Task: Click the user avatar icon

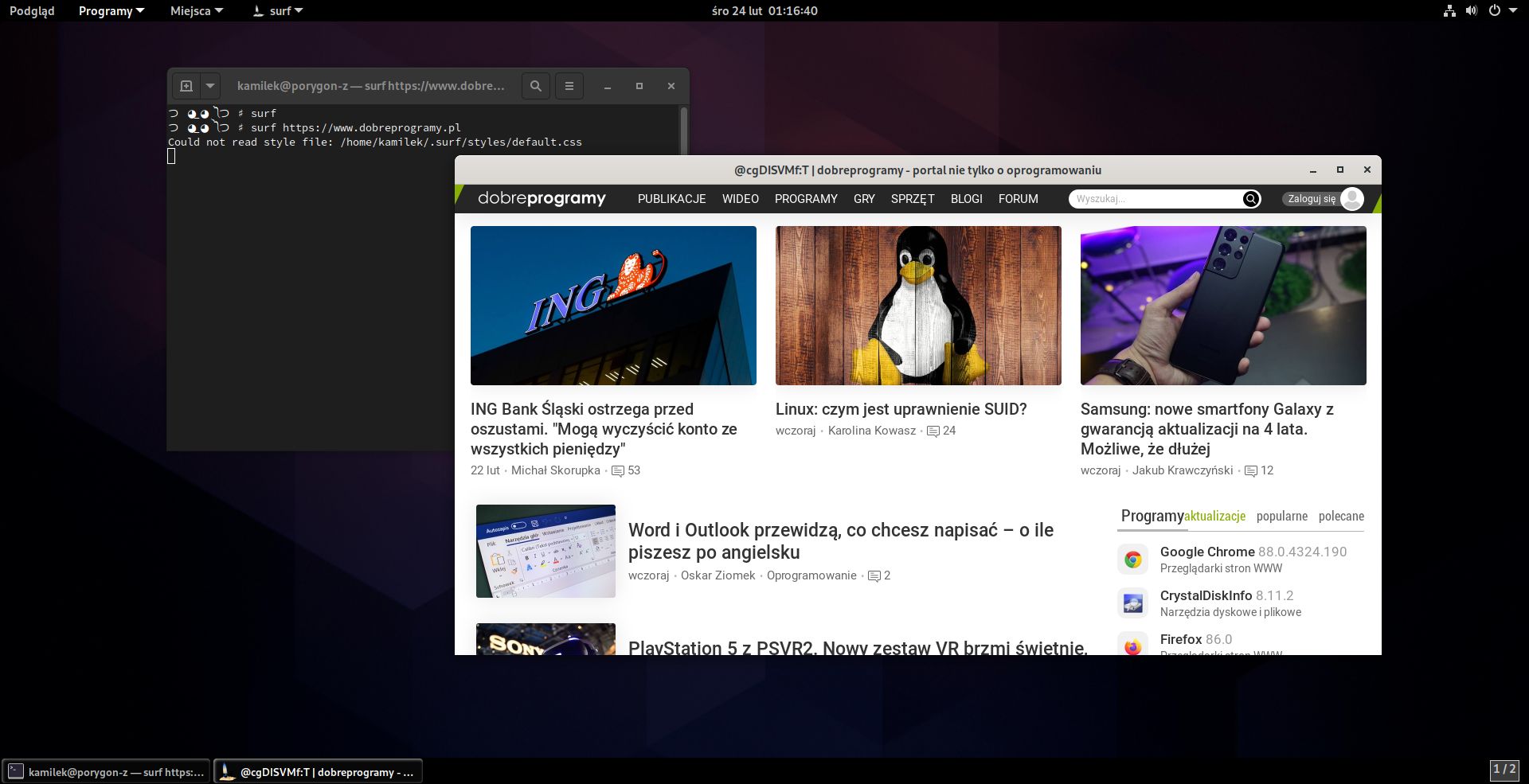Action: [x=1351, y=199]
